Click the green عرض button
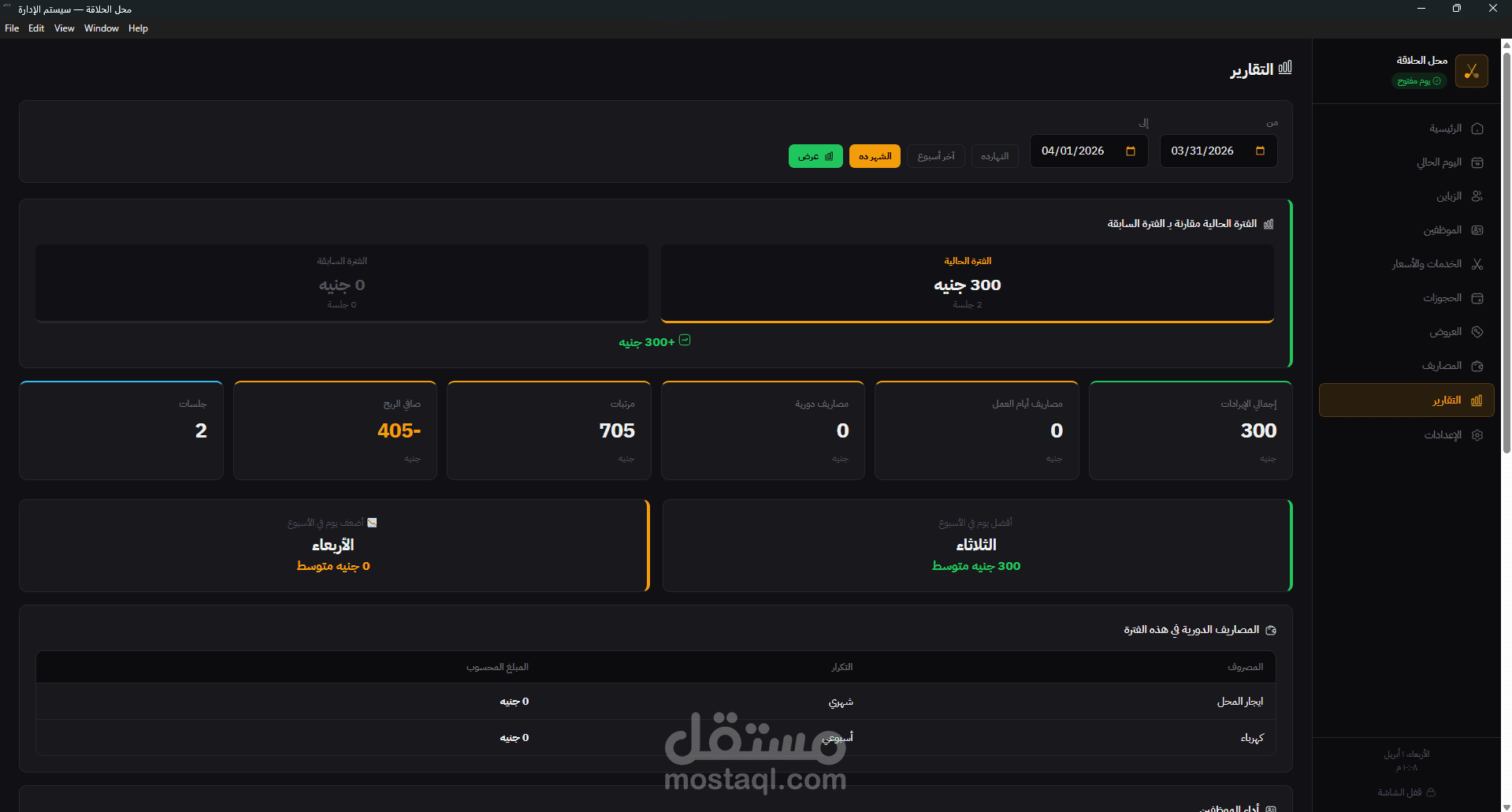The width and height of the screenshot is (1512, 812). [815, 156]
